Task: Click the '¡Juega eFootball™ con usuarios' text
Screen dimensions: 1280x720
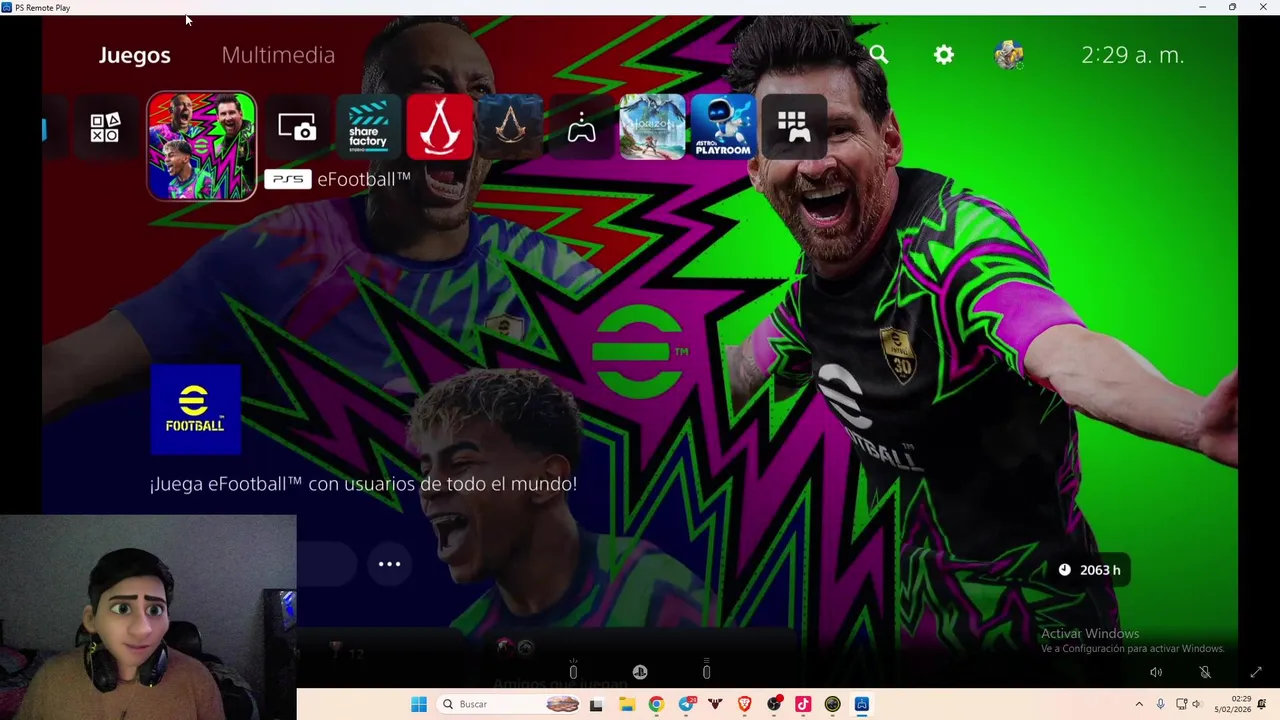Action: (x=363, y=484)
